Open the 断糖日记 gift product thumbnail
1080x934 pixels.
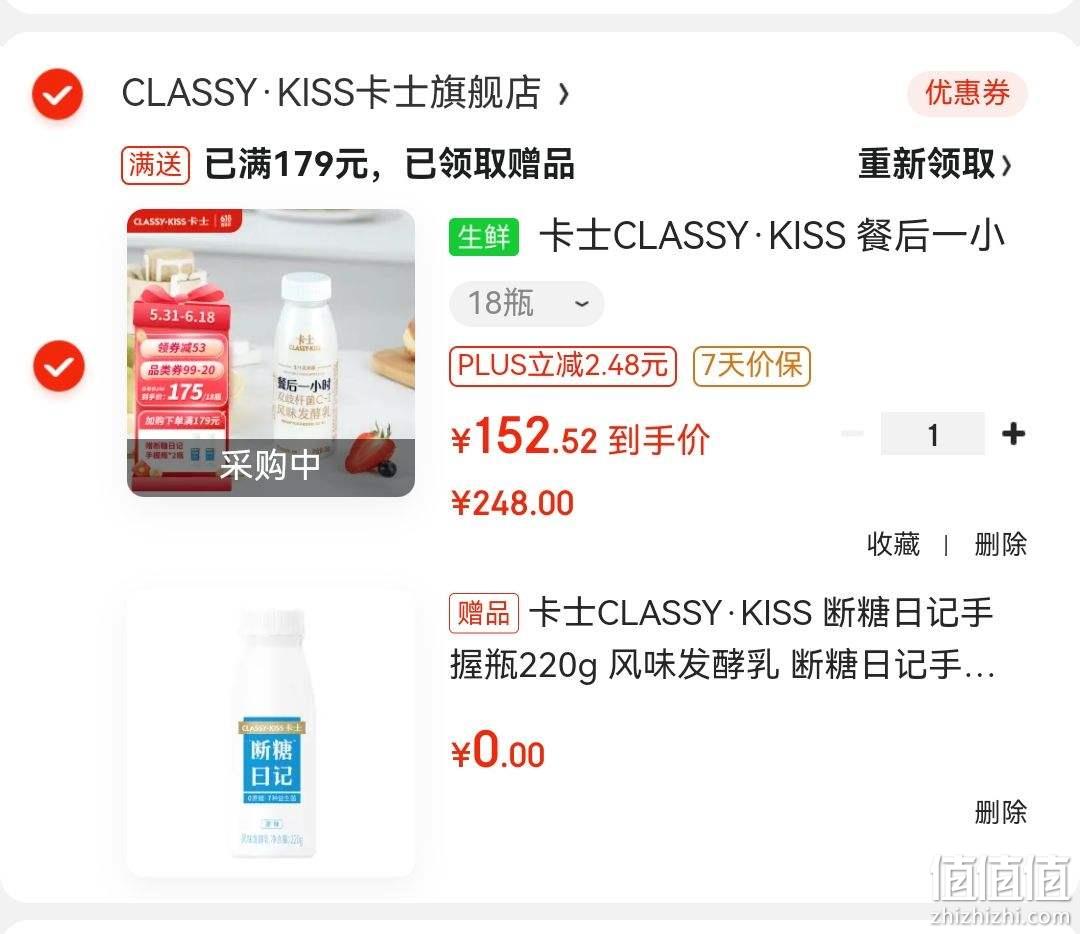pos(271,733)
